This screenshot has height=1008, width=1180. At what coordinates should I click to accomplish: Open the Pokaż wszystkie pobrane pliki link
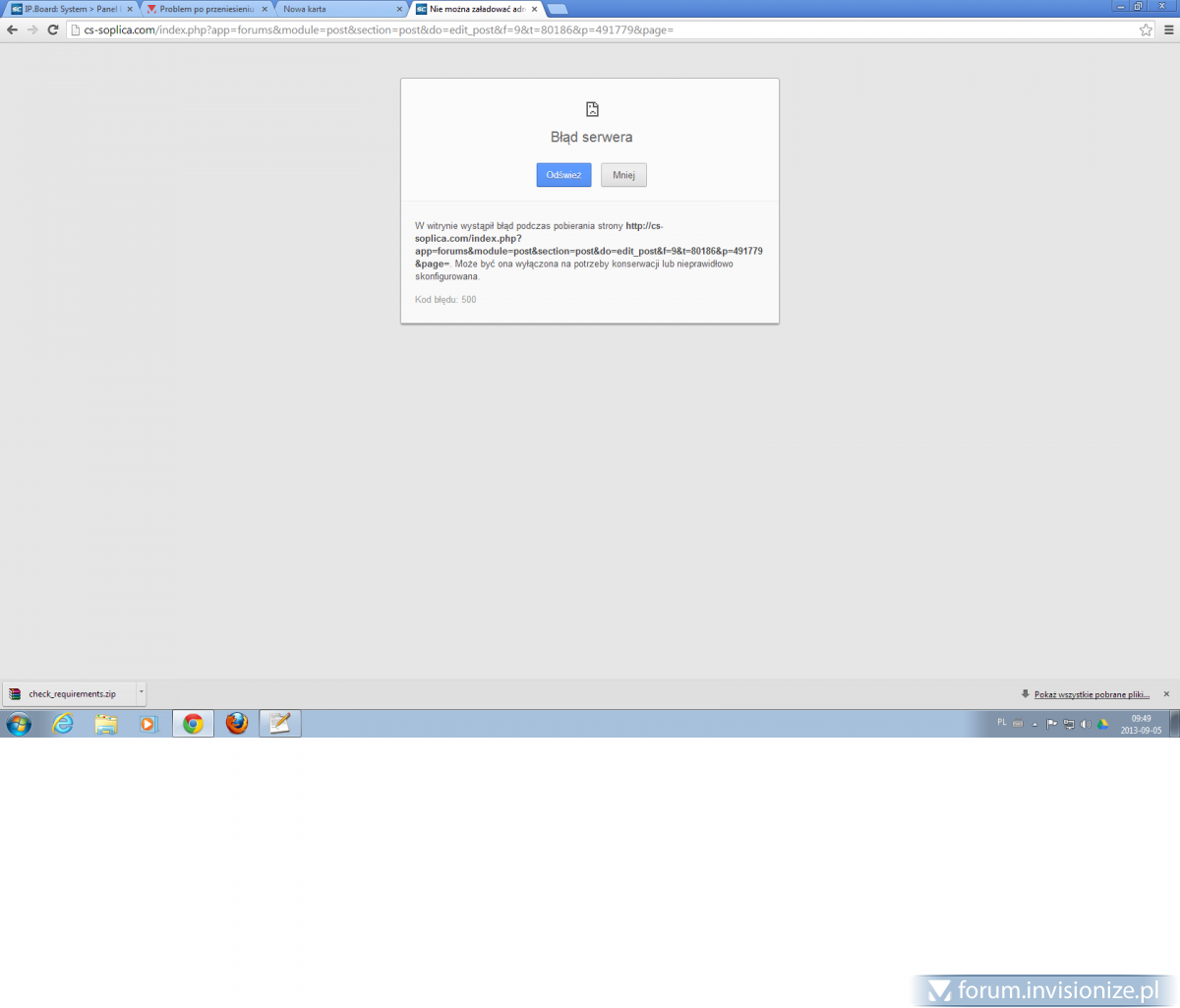[1091, 694]
